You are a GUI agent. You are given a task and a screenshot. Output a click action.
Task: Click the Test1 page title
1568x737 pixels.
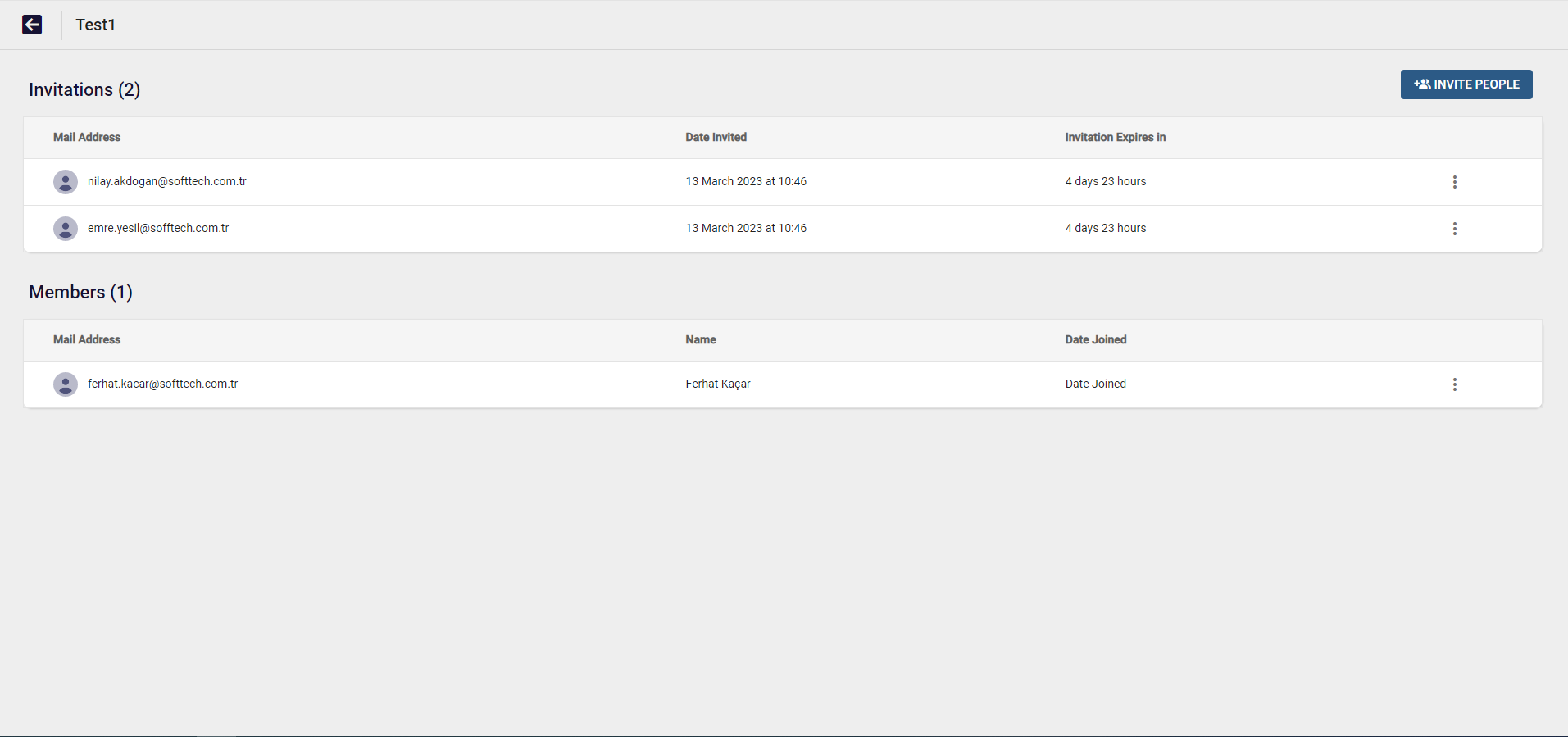point(95,25)
